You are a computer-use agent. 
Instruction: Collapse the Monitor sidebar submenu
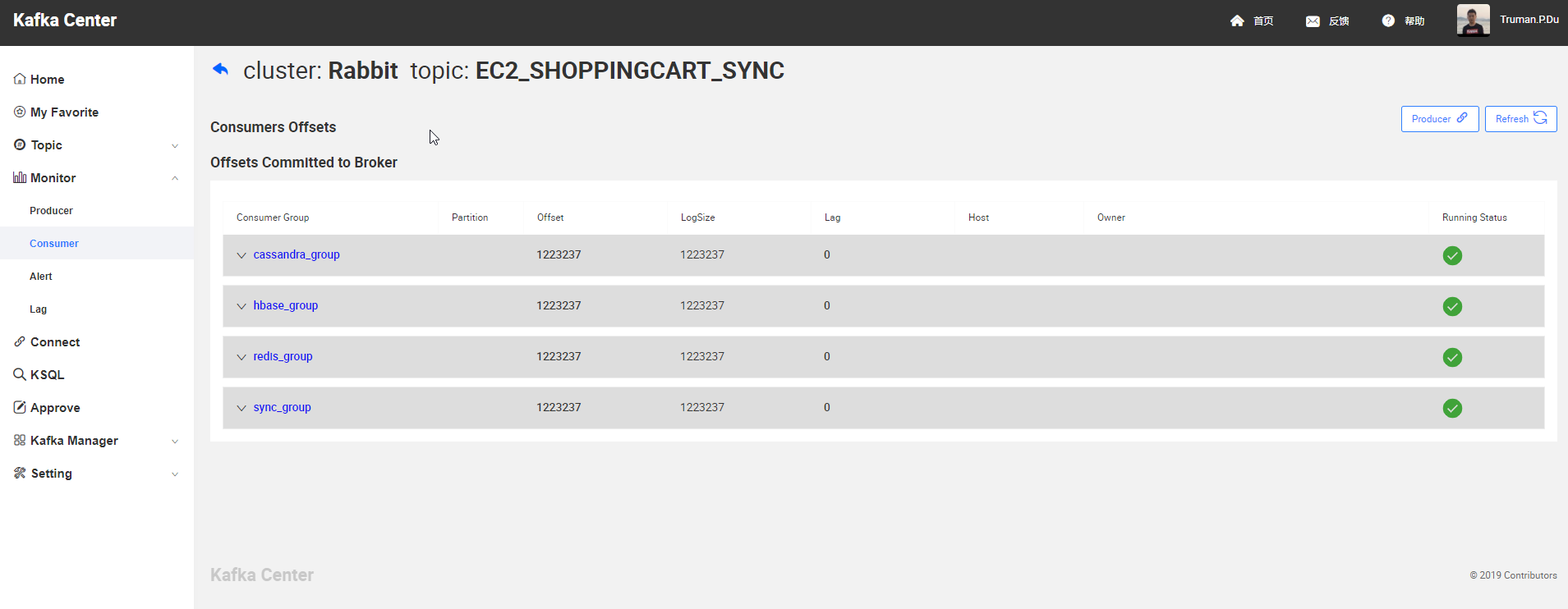(x=175, y=178)
